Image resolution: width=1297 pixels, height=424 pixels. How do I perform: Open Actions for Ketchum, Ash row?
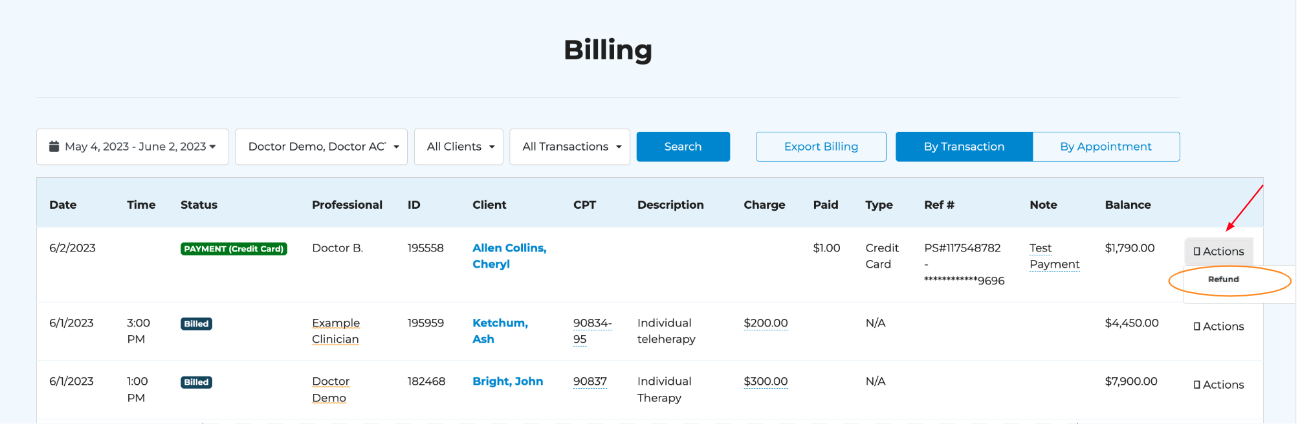(x=1218, y=326)
